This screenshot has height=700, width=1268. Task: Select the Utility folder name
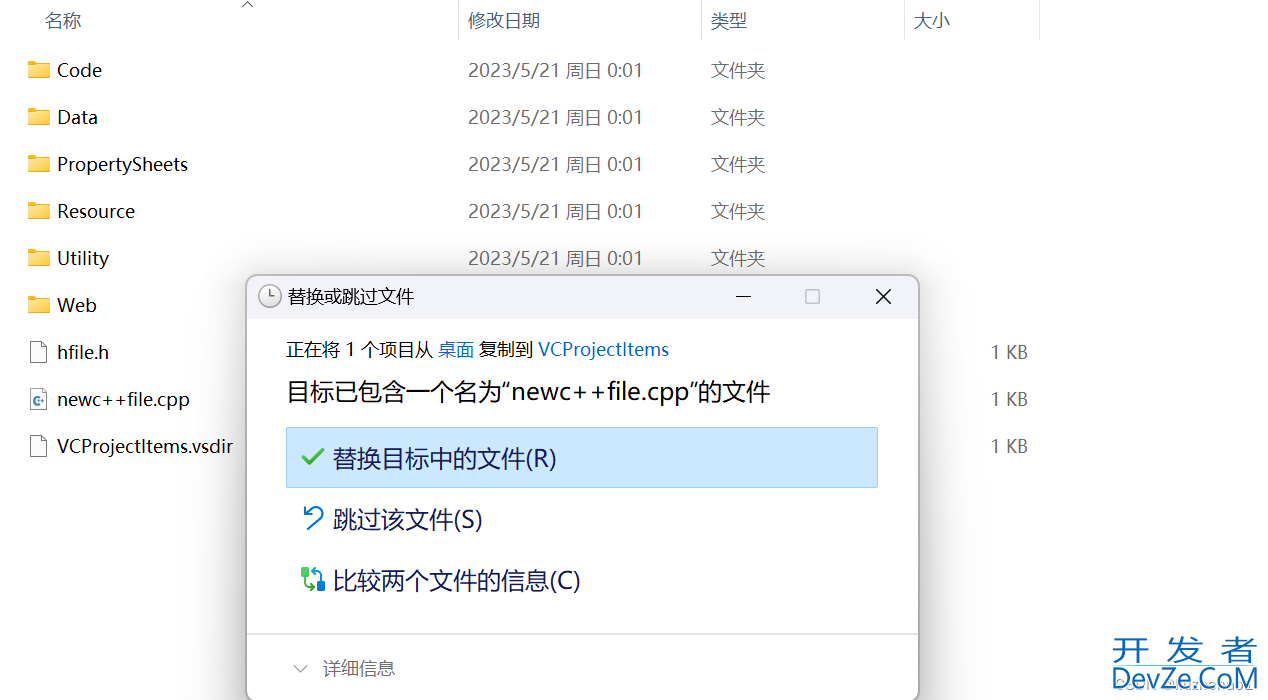coord(83,258)
